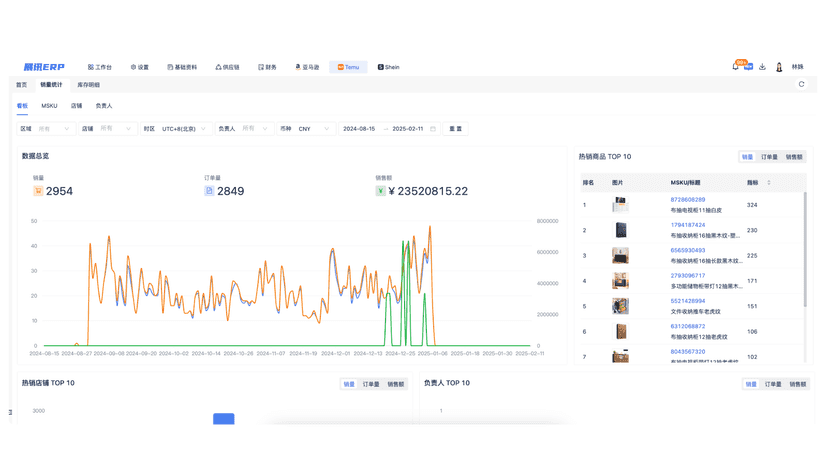The image size is (828, 466).
Task: Open the Shein platform menu
Action: (x=389, y=67)
